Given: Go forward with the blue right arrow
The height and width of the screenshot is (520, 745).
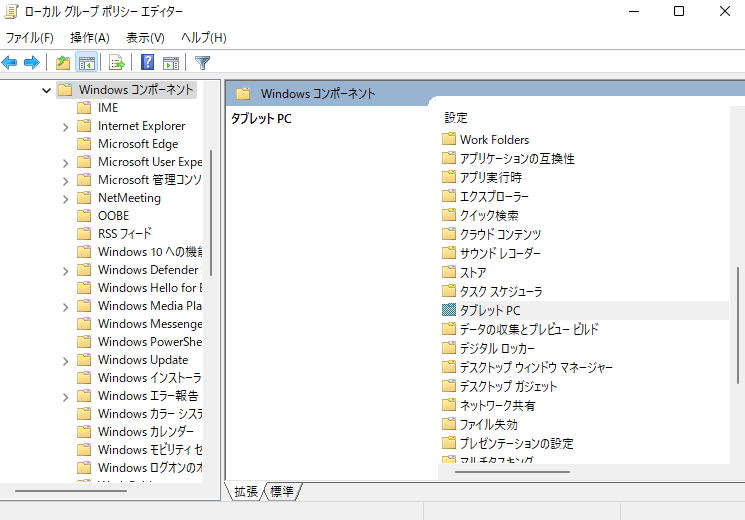Looking at the screenshot, I should [31, 62].
